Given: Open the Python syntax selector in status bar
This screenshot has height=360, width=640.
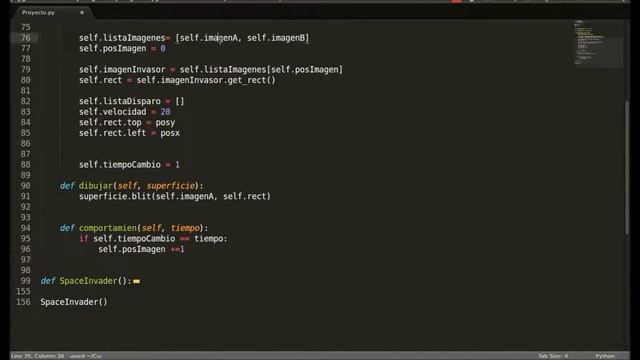Looking at the screenshot, I should coord(605,356).
